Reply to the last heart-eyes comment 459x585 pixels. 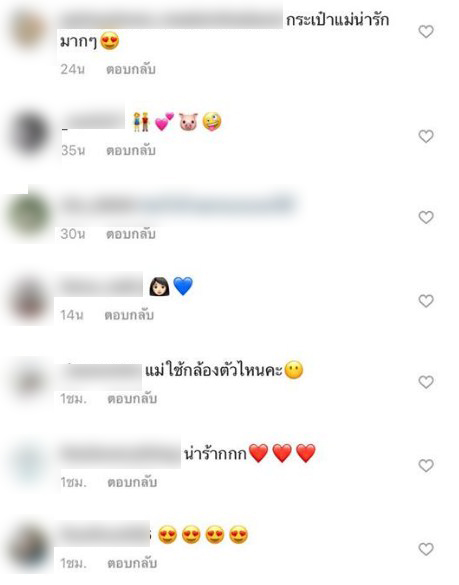coord(132,563)
